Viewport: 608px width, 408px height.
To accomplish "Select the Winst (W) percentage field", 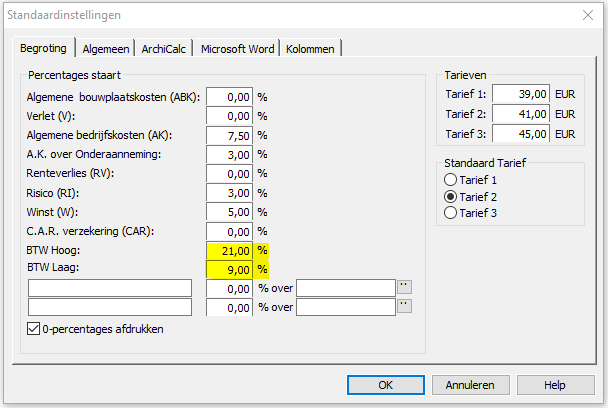I will pos(230,212).
